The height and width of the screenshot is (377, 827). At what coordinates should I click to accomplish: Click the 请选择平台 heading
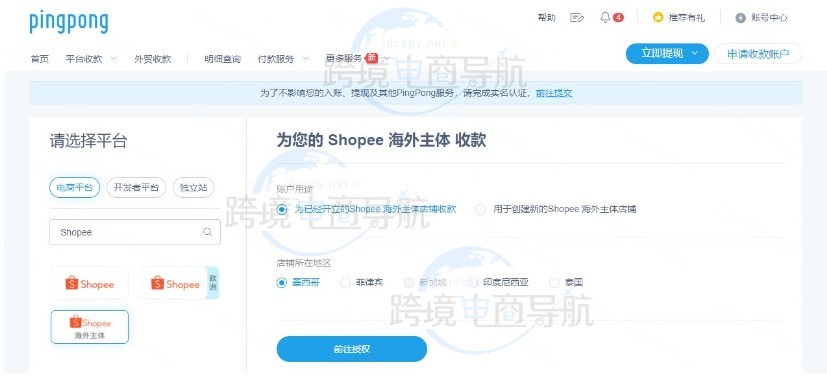click(88, 141)
